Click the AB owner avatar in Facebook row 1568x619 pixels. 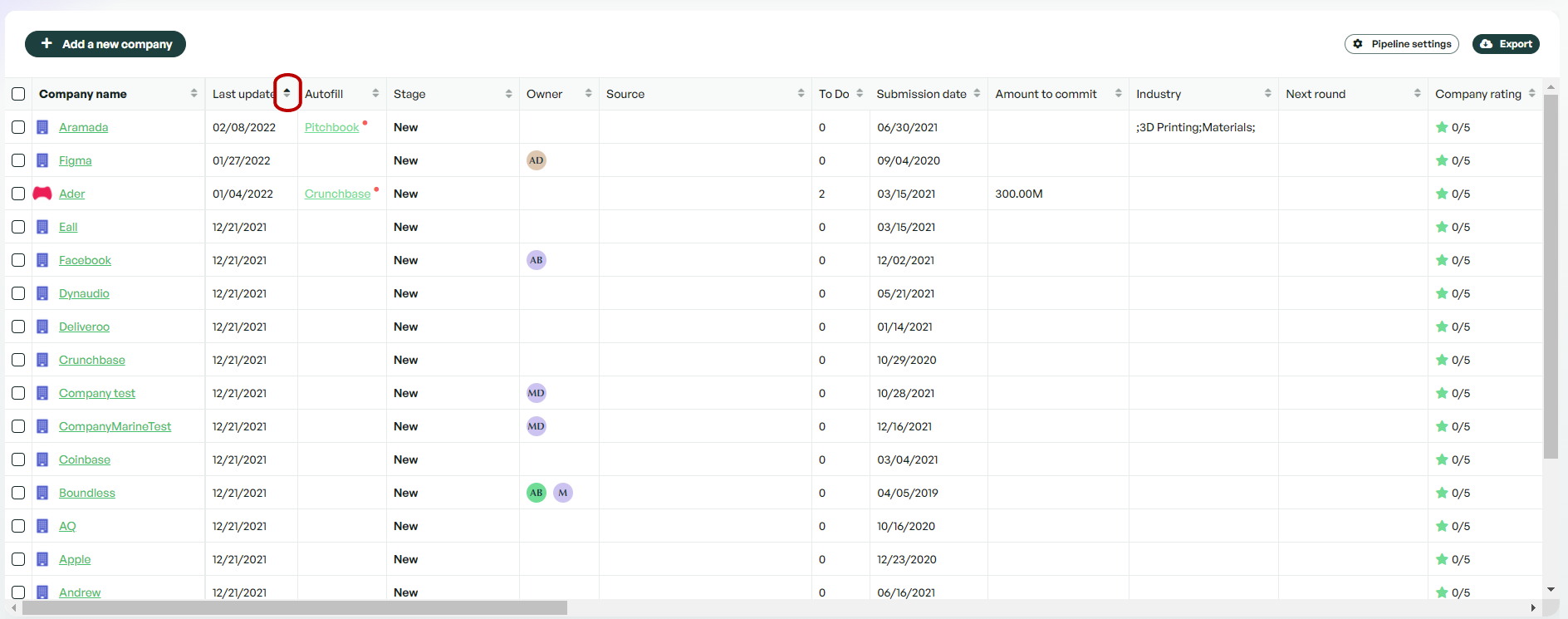pos(537,260)
